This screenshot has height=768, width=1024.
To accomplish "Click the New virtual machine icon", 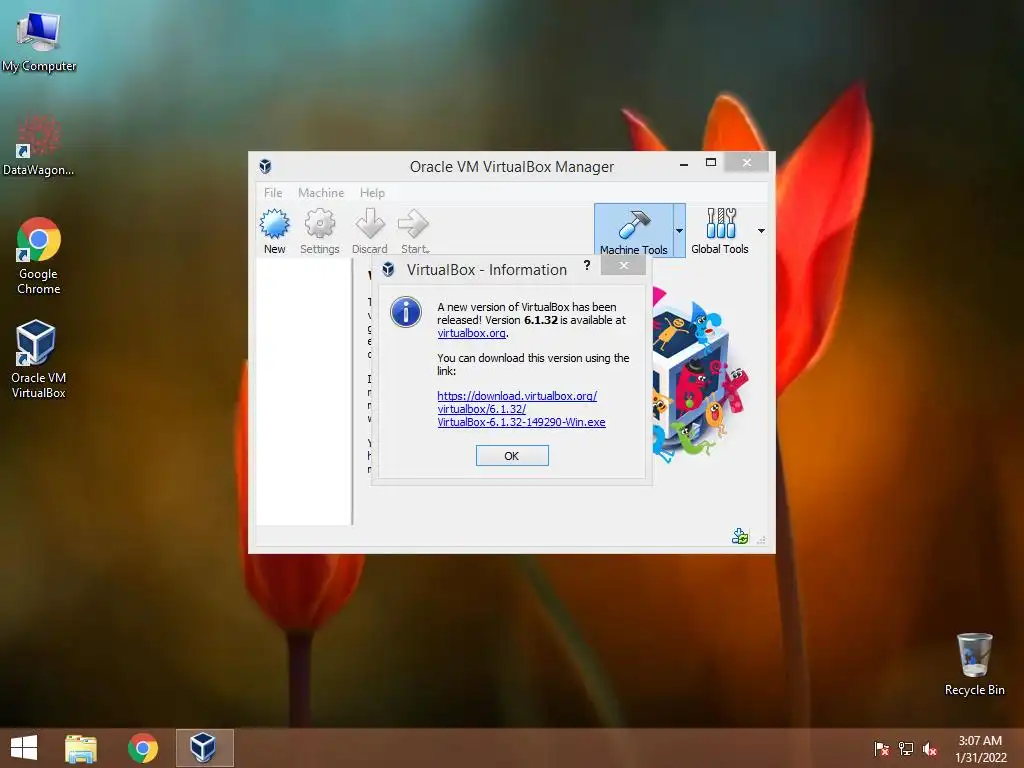I will coord(275,231).
